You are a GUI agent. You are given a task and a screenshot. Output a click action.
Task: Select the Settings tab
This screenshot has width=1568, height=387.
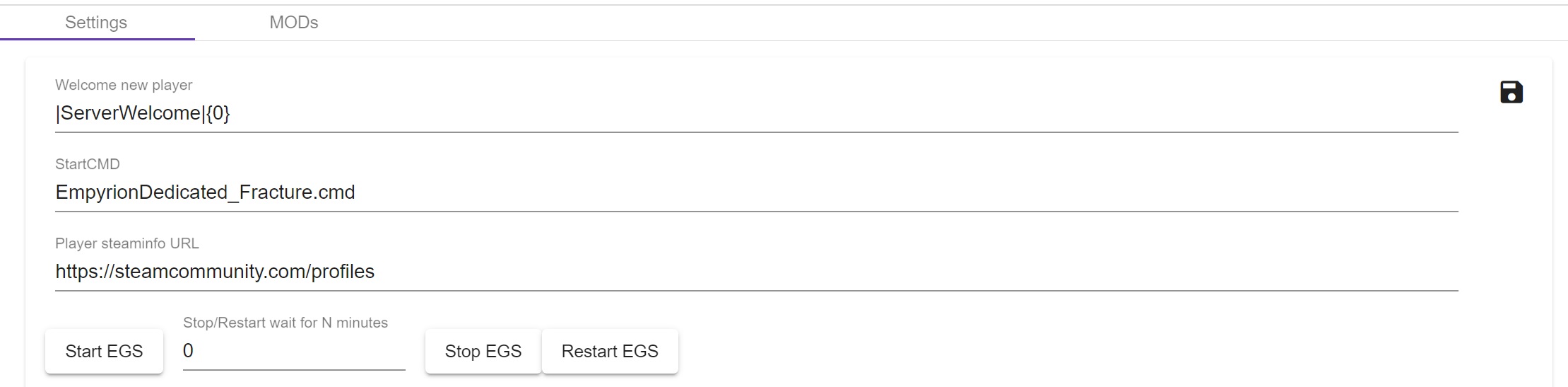tap(96, 23)
